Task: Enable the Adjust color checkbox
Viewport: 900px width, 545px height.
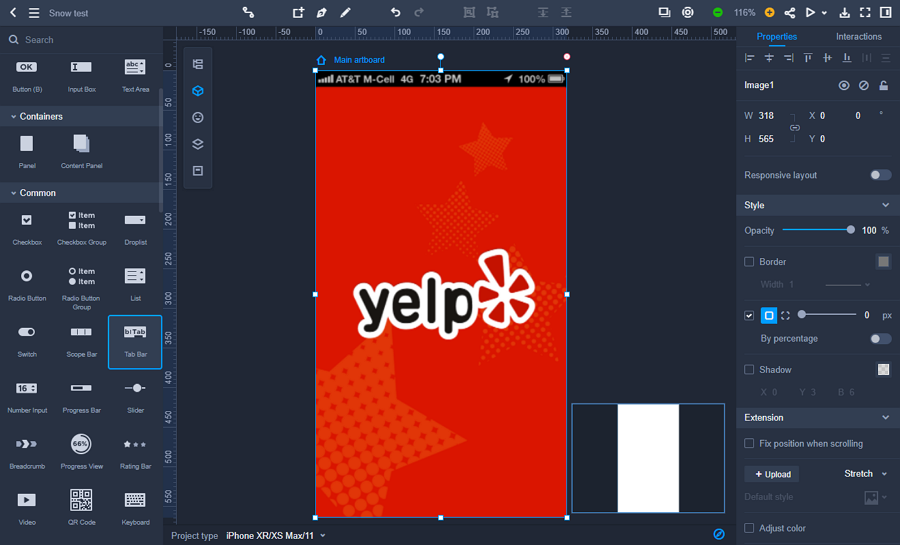Action: 749,528
